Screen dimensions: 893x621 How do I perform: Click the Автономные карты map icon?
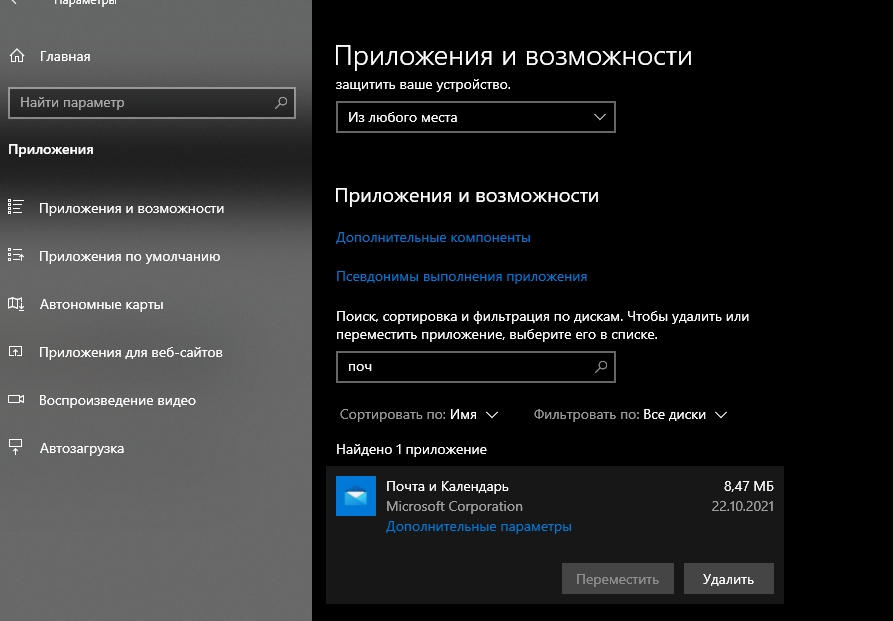(16, 304)
